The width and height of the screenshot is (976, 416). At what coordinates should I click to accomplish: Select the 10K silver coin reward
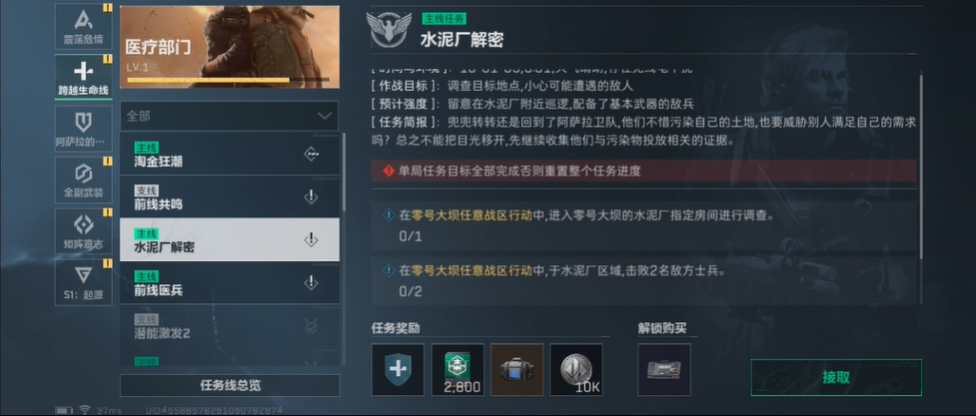576,369
